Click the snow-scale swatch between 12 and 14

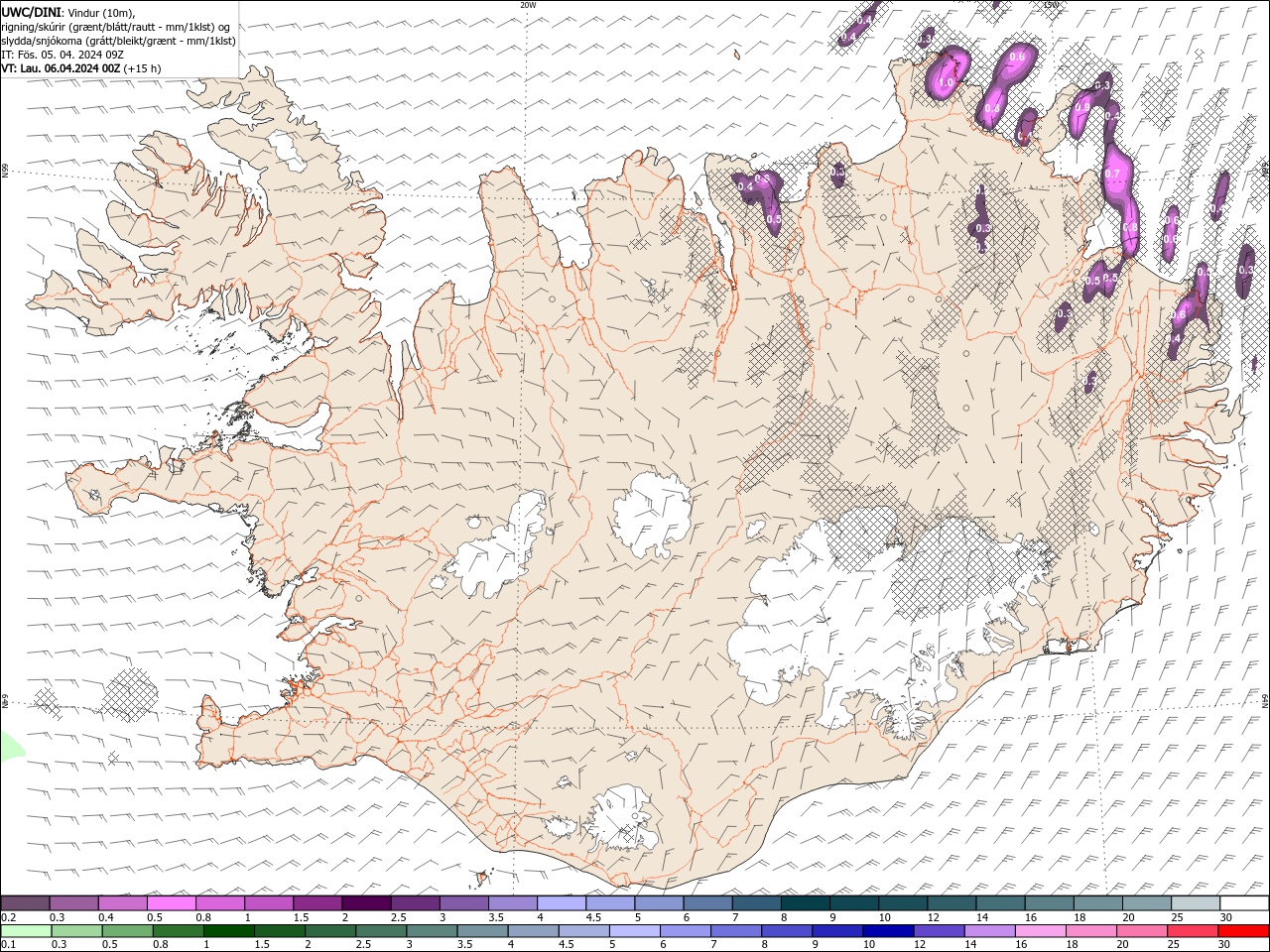point(952,903)
